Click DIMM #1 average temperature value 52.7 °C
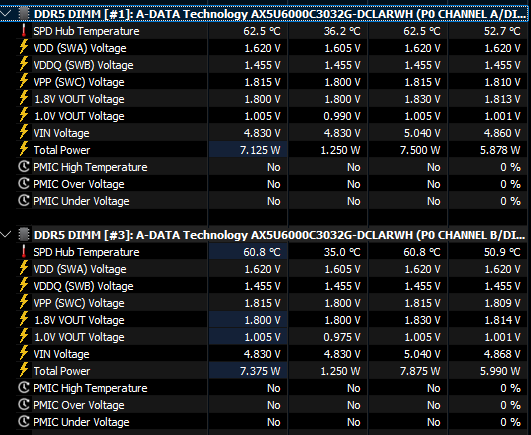The width and height of the screenshot is (531, 435). click(502, 31)
